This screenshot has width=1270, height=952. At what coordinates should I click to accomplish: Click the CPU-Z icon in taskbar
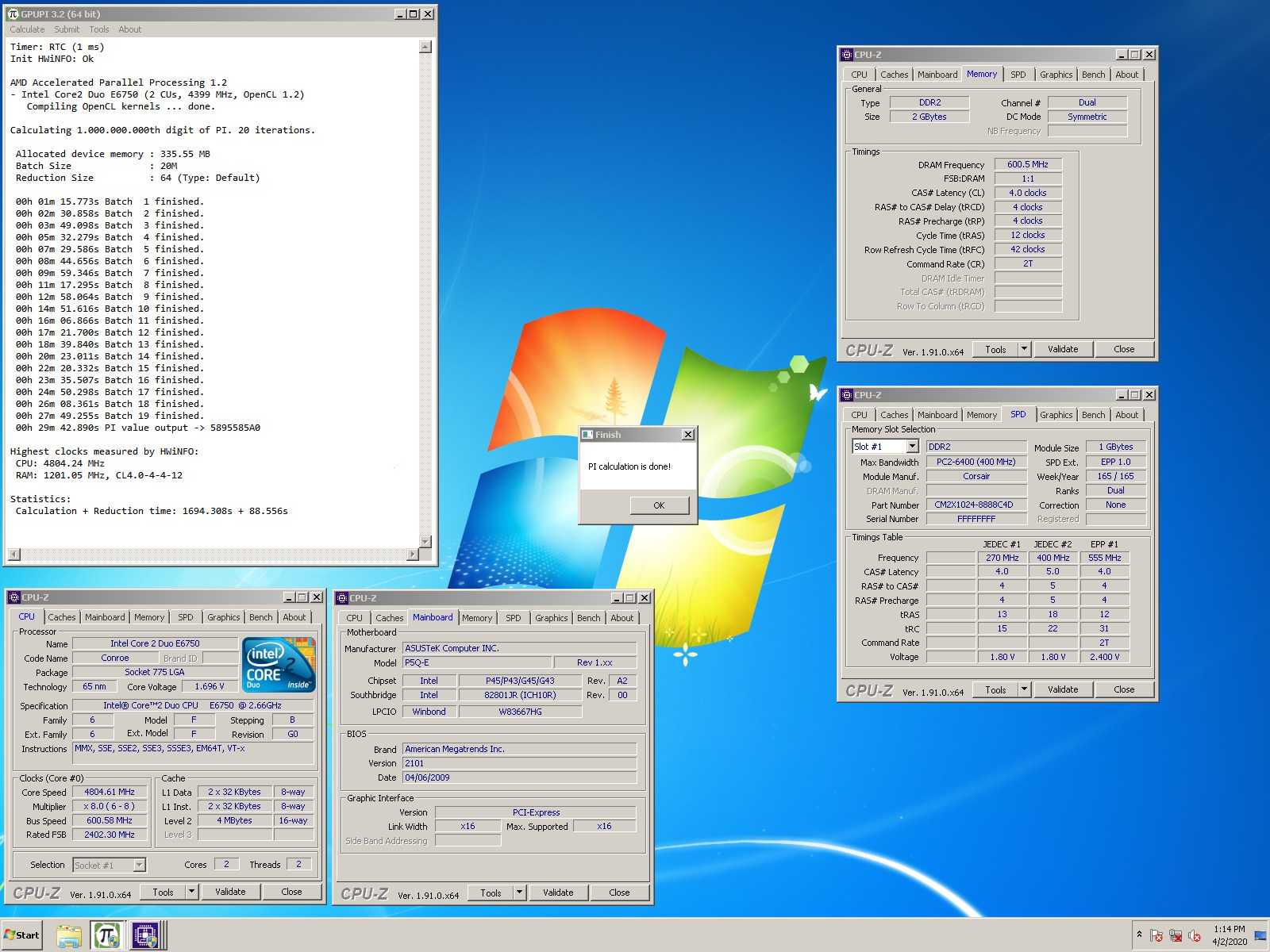[x=146, y=935]
